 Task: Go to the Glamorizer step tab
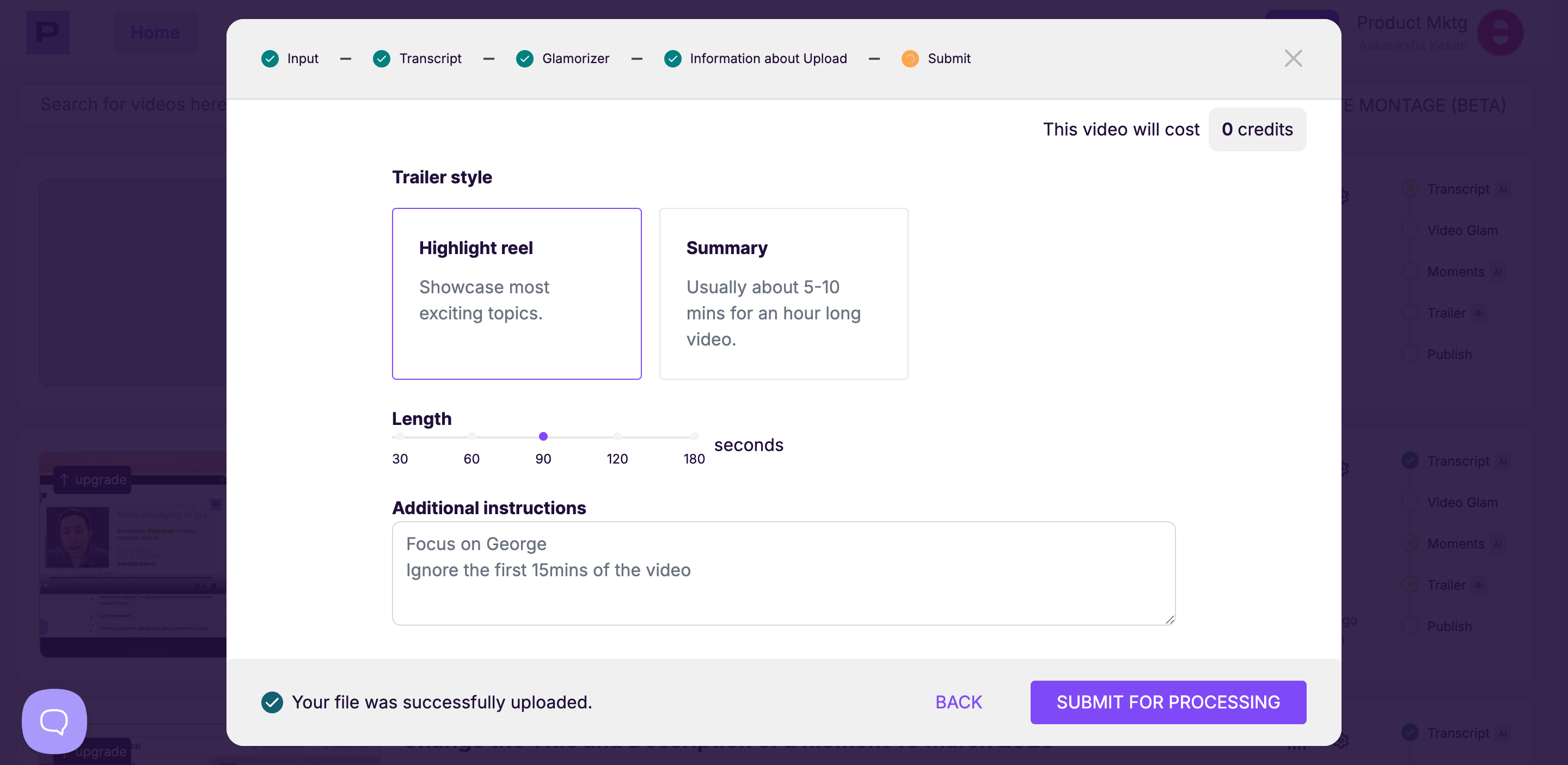click(575, 58)
